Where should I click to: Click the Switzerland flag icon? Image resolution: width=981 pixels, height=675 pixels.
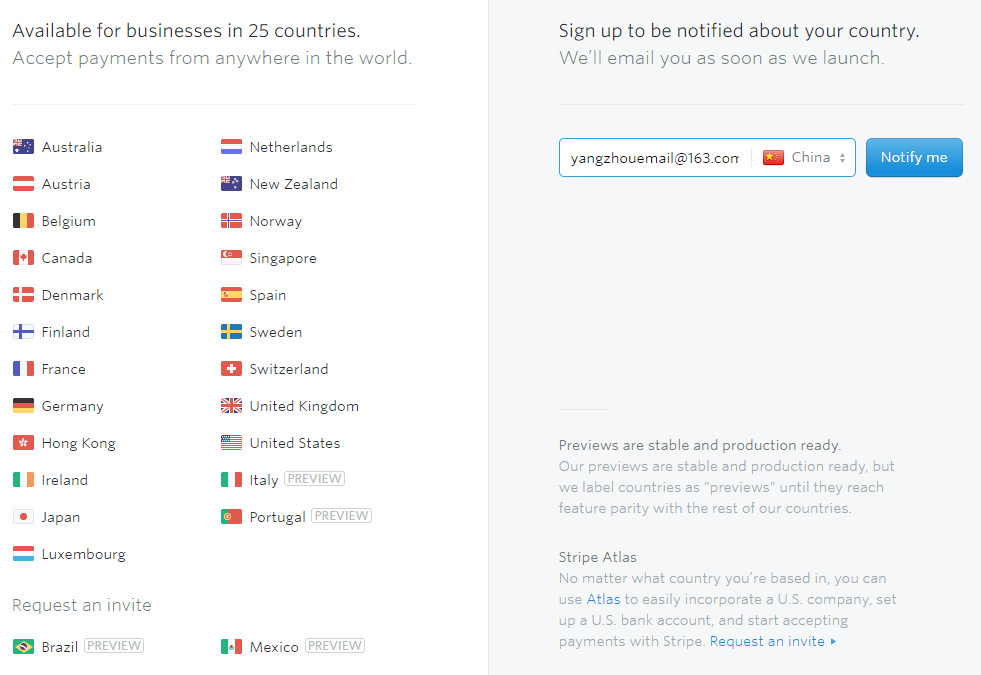point(231,369)
